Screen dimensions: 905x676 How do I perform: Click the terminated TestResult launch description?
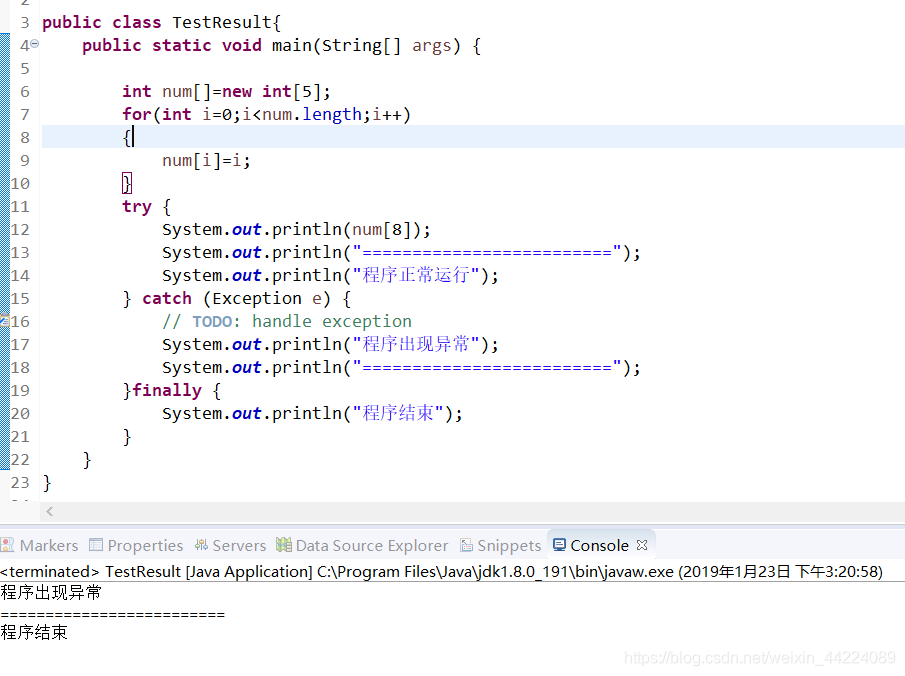click(442, 572)
